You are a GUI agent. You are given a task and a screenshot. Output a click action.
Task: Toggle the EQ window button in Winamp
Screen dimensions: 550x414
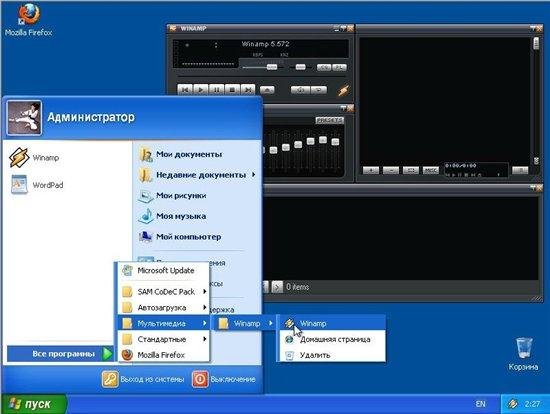324,67
